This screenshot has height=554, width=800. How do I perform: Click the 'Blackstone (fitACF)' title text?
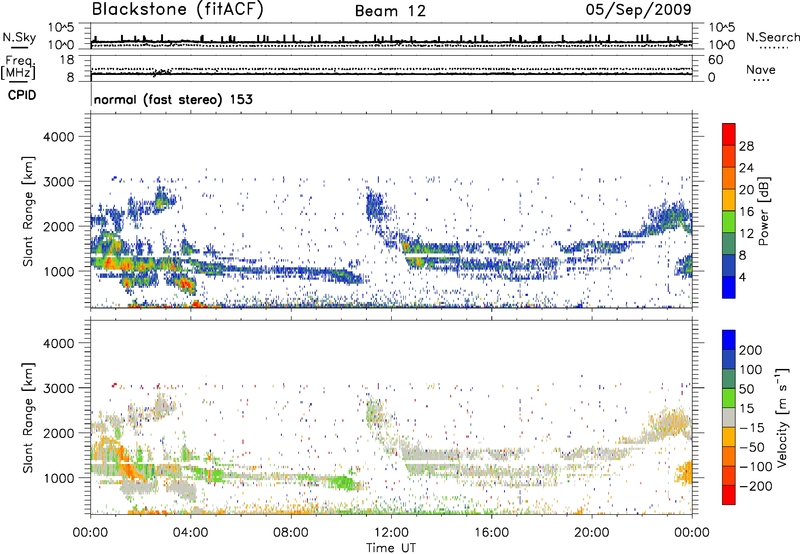(x=177, y=10)
